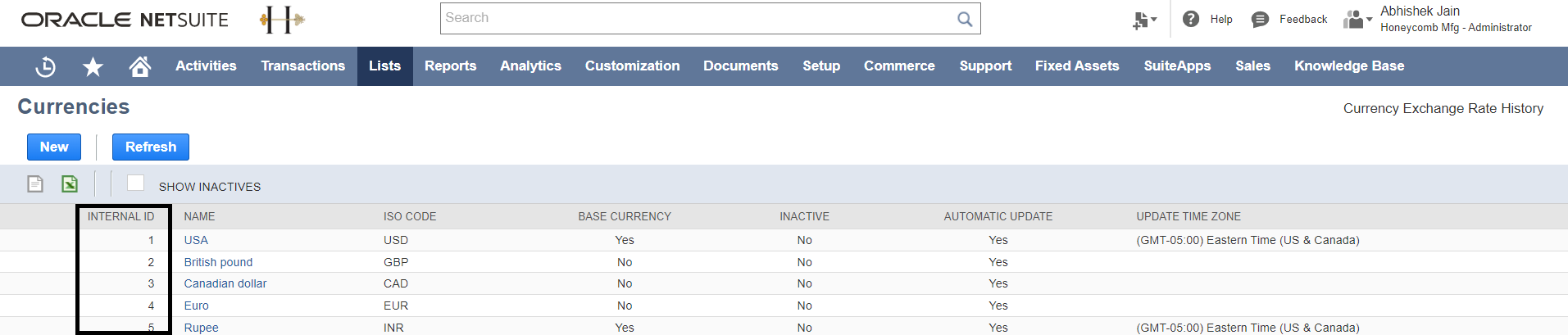Click into the global Search field

pos(697,18)
